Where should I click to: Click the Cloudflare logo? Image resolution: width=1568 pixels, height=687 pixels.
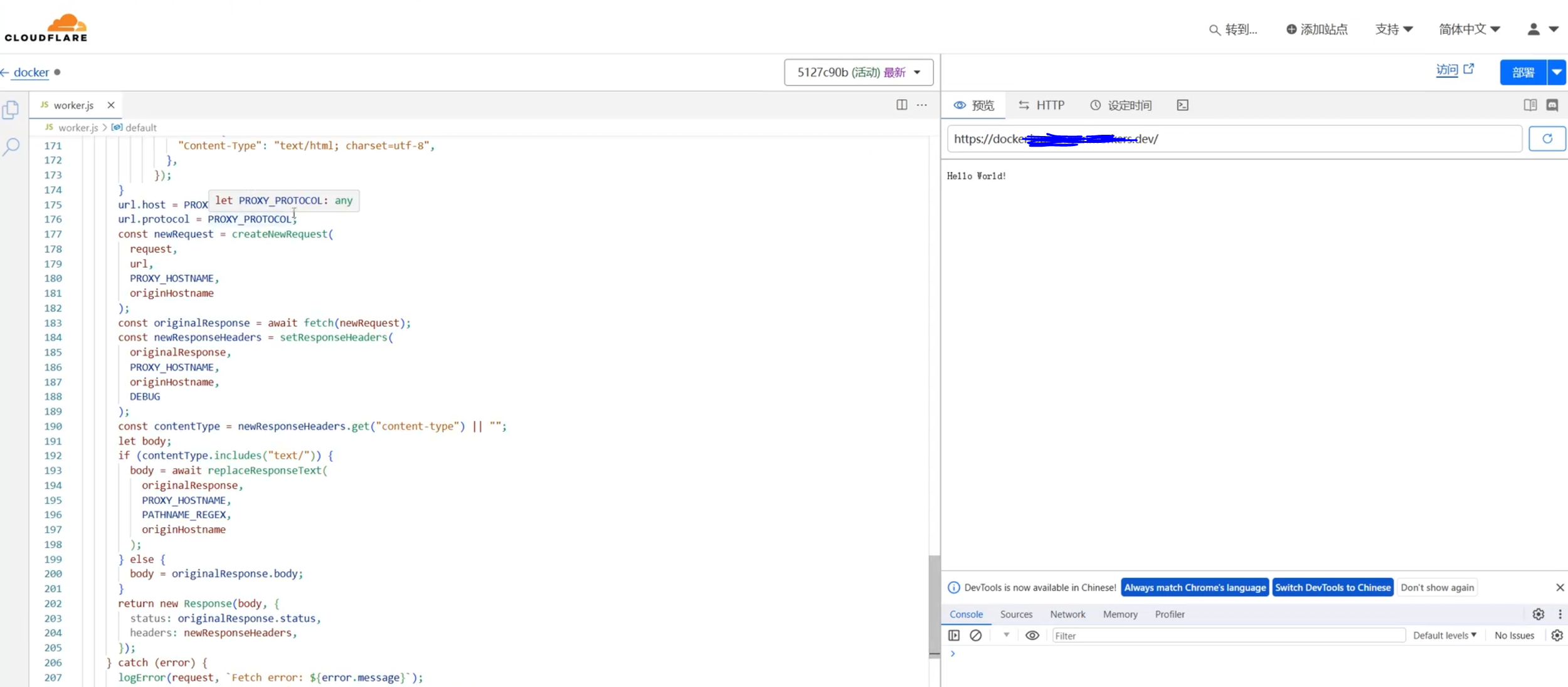[46, 28]
